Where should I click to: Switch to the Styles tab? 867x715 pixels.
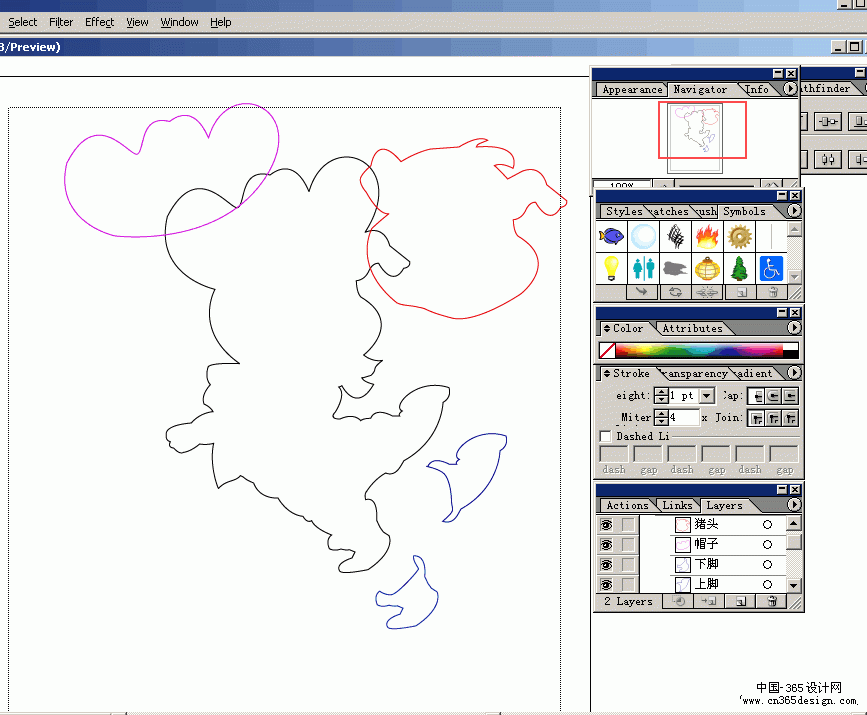[x=624, y=212]
